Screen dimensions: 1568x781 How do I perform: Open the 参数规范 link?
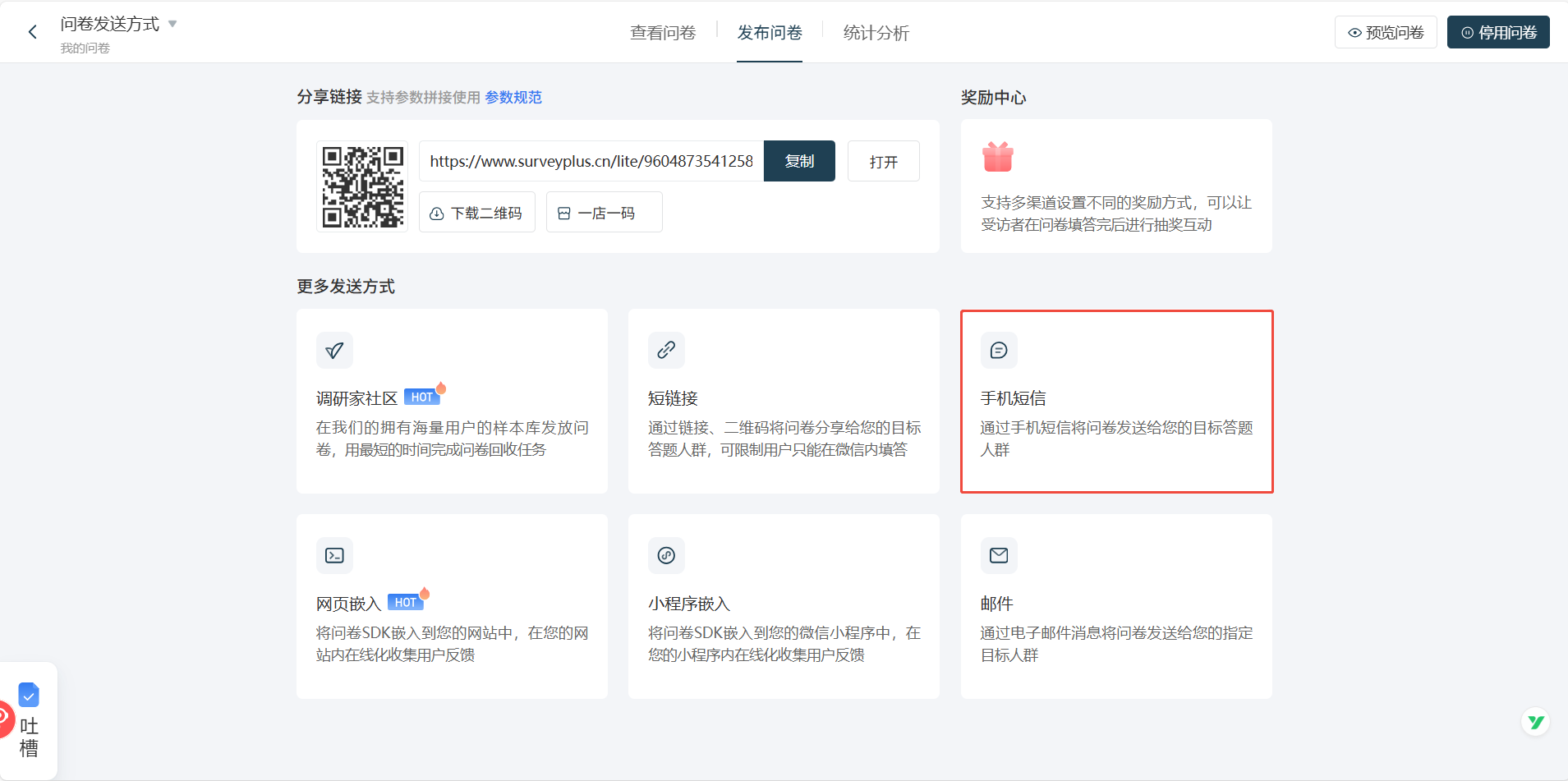[x=512, y=97]
